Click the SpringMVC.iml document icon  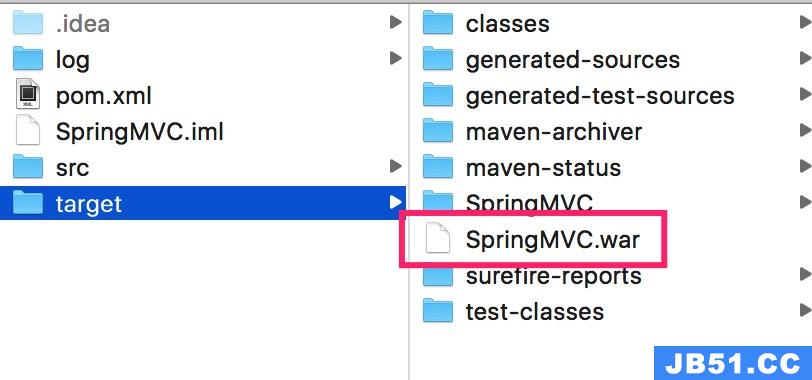click(27, 130)
